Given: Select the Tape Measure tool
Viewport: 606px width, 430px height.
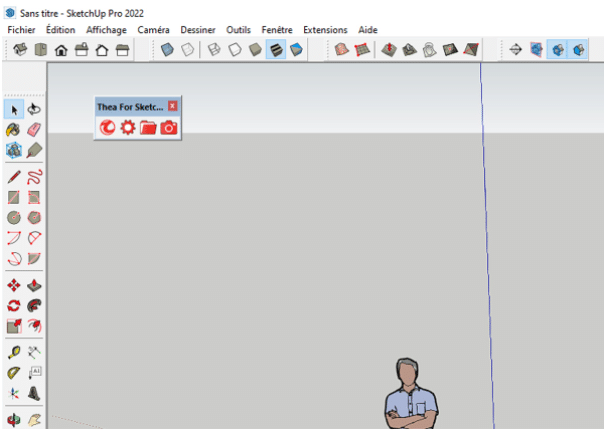Looking at the screenshot, I should 14,352.
